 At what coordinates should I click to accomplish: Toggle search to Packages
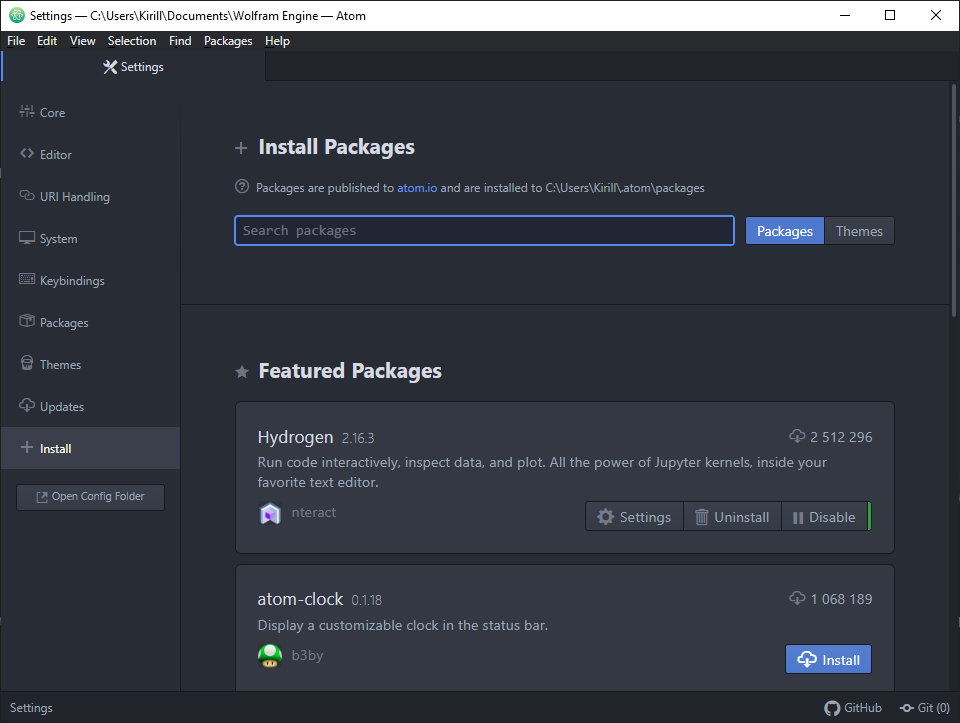[x=784, y=231]
